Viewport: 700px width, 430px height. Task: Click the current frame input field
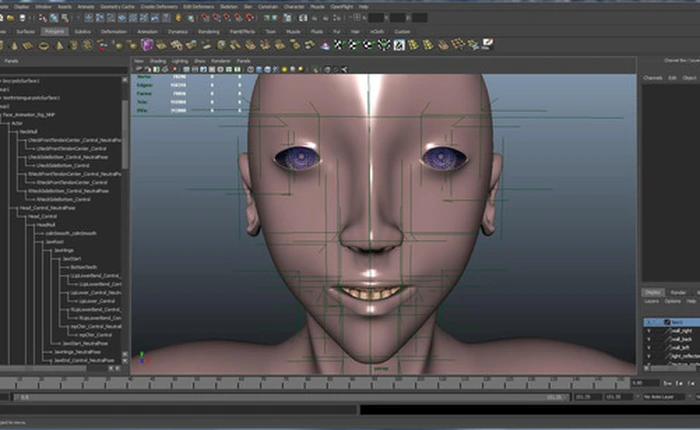[645, 383]
